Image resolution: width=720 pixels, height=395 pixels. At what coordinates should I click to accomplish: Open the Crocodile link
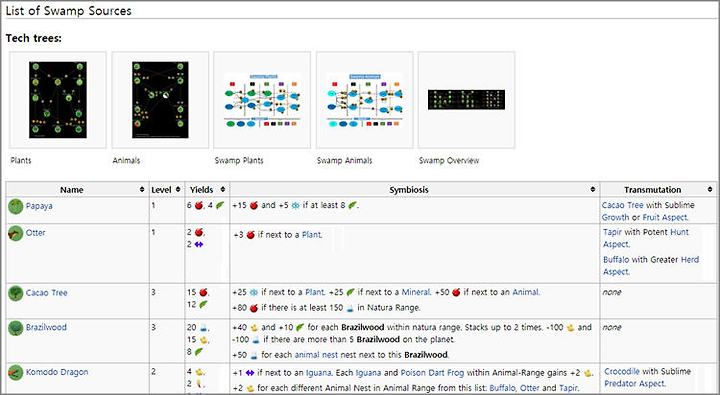622,371
